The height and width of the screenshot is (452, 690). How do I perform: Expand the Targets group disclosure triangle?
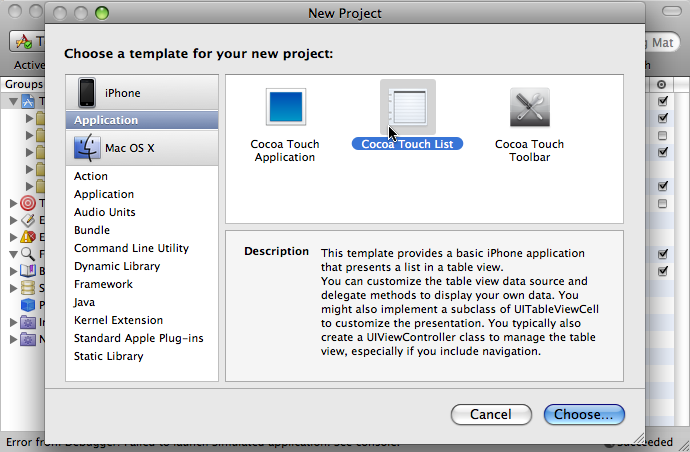tap(14, 203)
